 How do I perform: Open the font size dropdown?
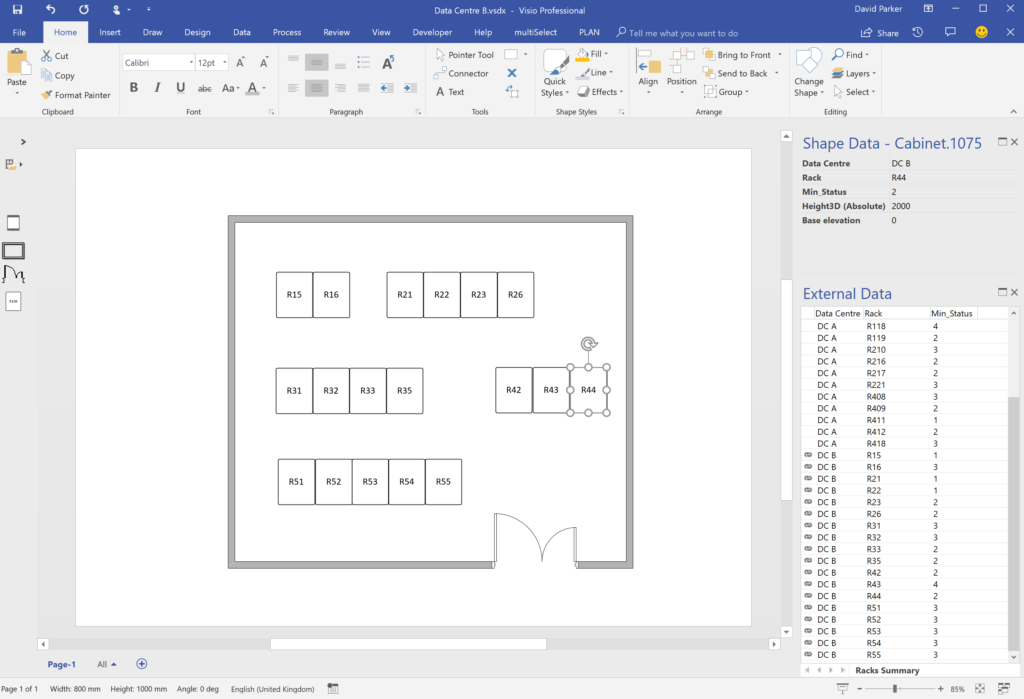[226, 62]
